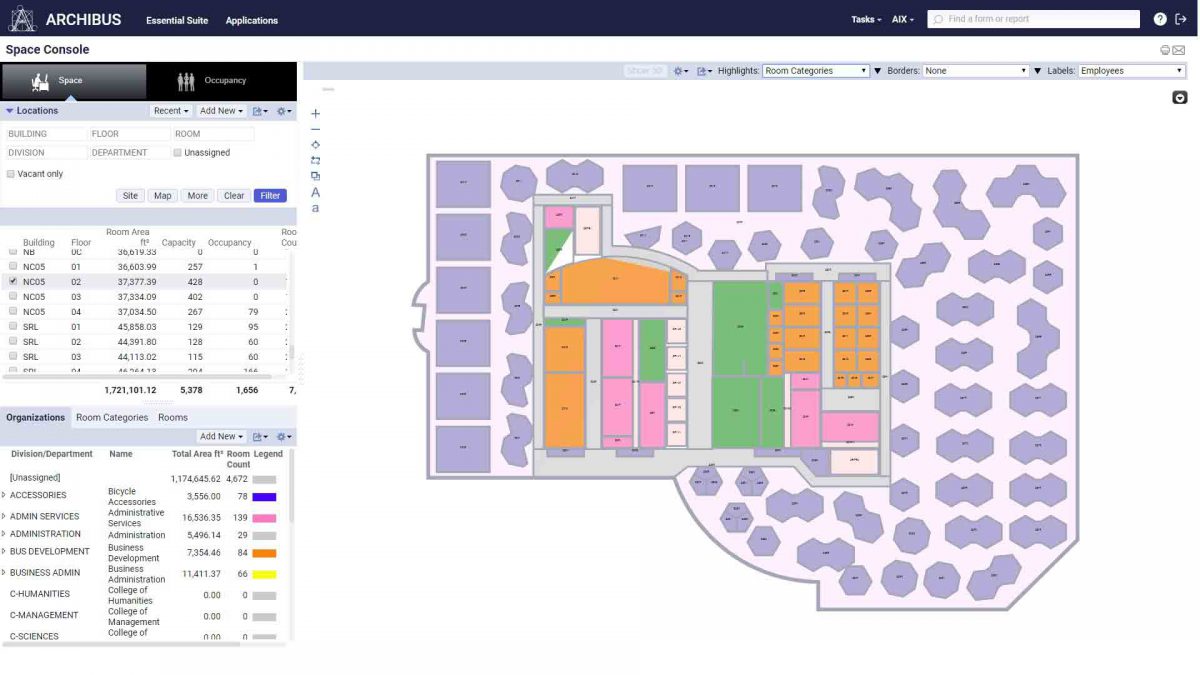Expand the ADMIN SERVICES division
Viewport: 1200px width, 675px height.
pos(4,517)
